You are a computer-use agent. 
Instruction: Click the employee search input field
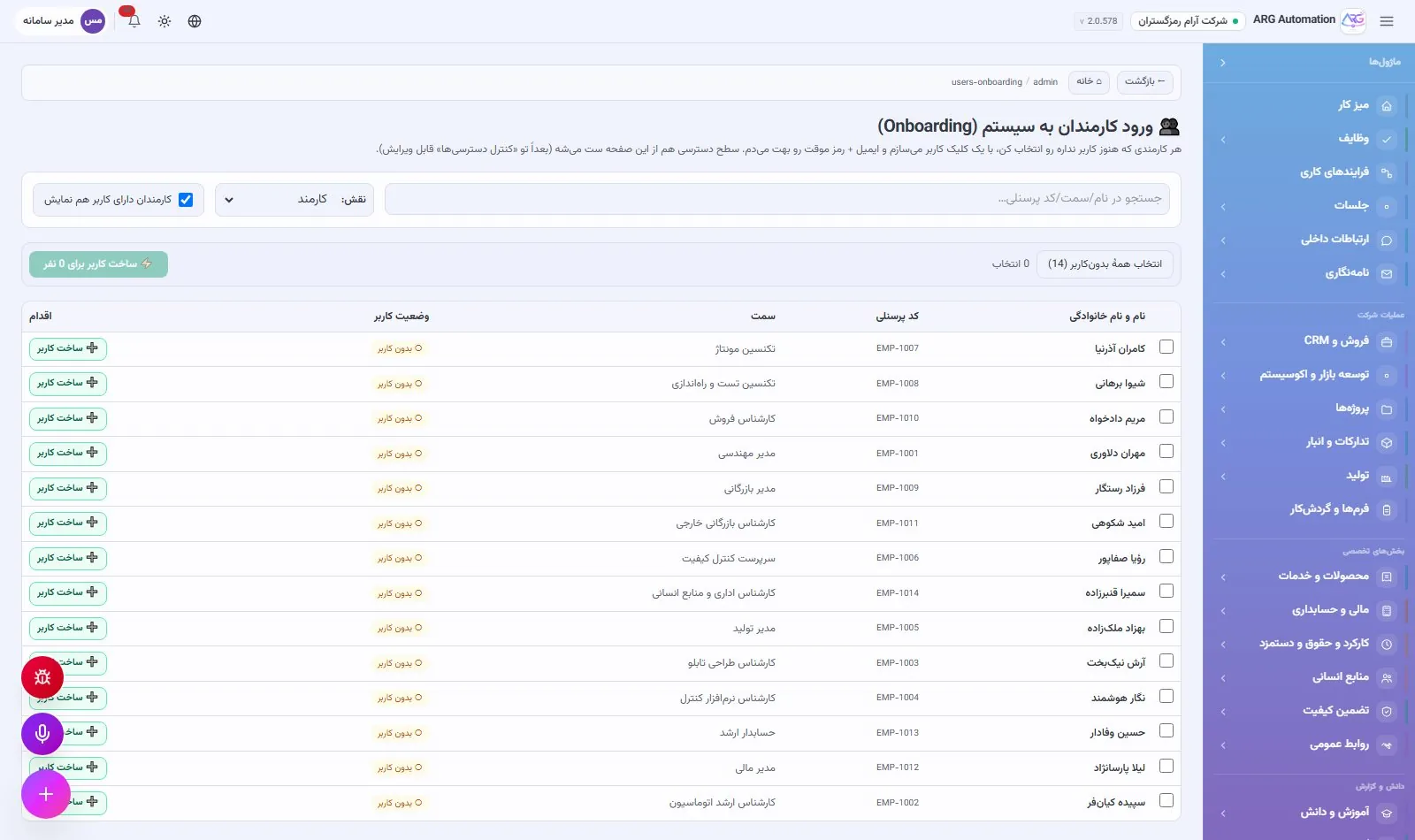(x=777, y=199)
